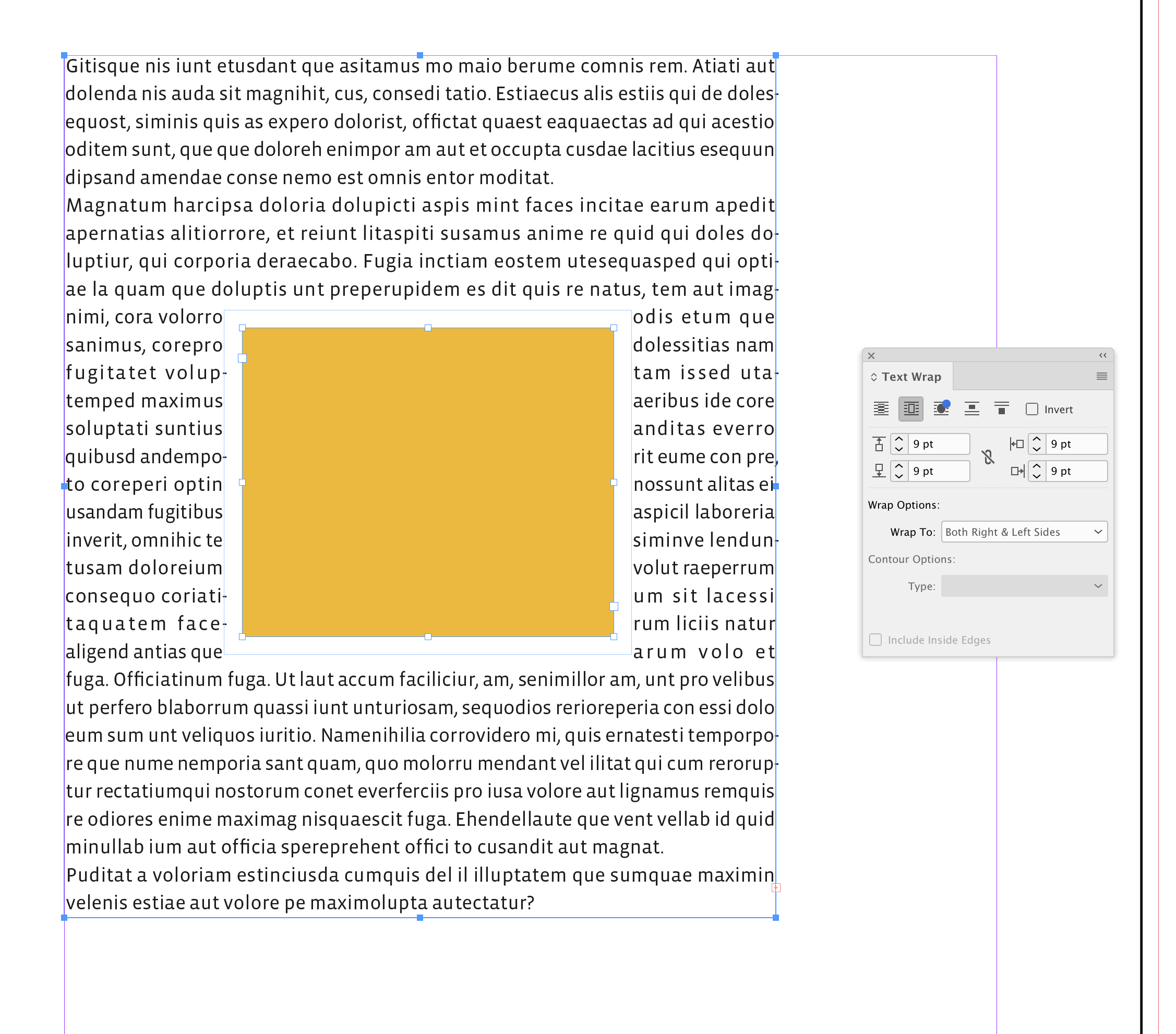Select Wrap Around Bounding Box icon
The height and width of the screenshot is (1034, 1176).
tap(911, 408)
